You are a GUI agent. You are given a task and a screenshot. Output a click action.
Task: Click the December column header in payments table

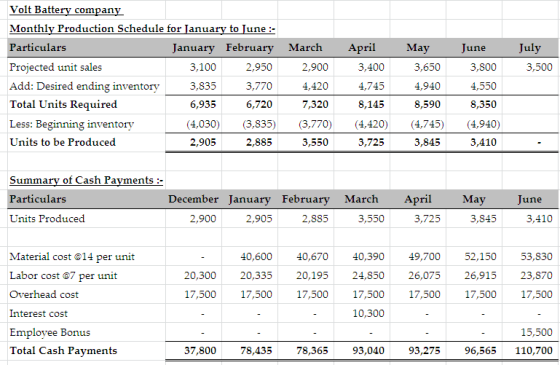(193, 199)
